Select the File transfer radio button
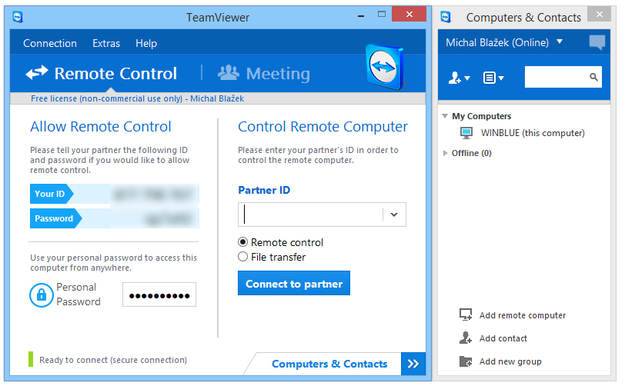This screenshot has width=625, height=386. click(x=243, y=257)
